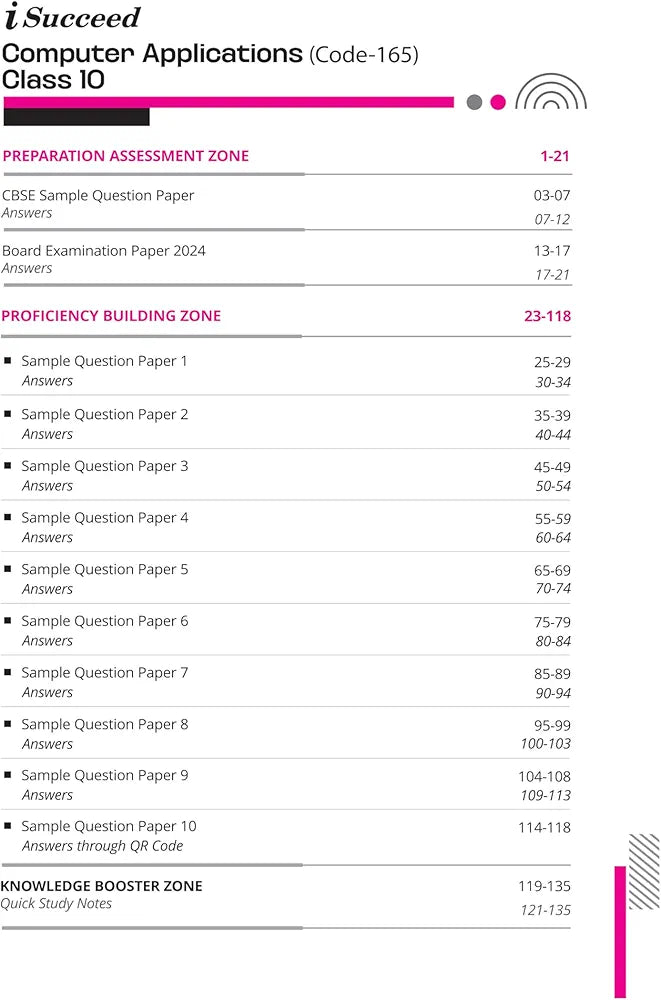Click the long pink horizontal header bar
Image resolution: width=661 pixels, height=1000 pixels.
click(x=228, y=102)
